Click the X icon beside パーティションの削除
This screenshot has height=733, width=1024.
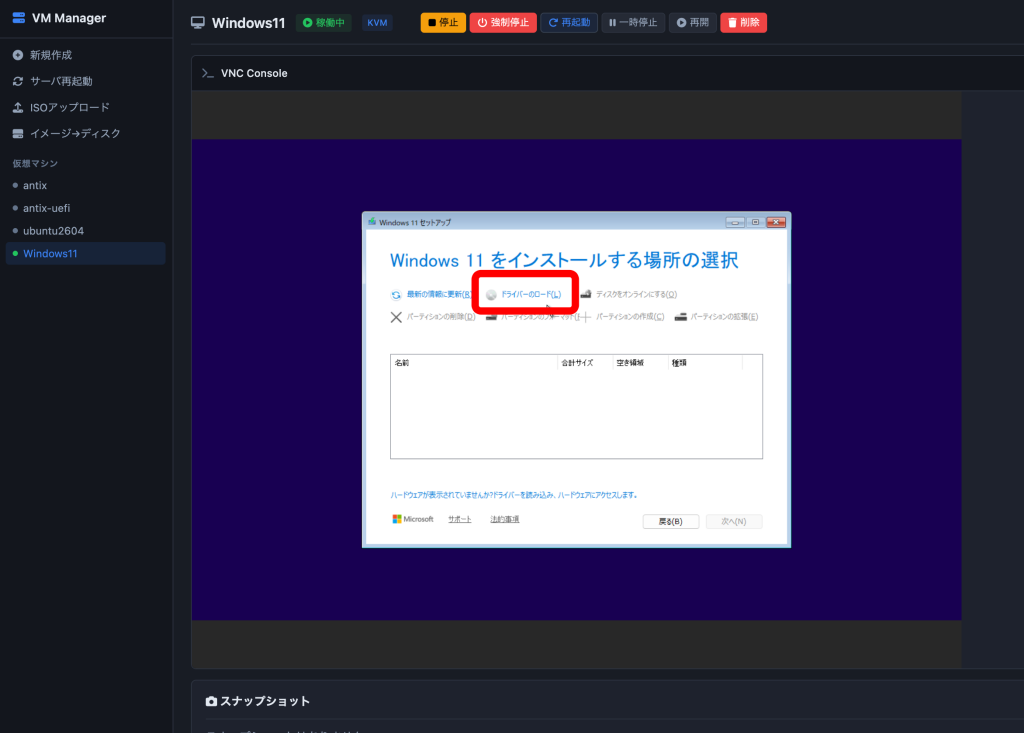(396, 318)
